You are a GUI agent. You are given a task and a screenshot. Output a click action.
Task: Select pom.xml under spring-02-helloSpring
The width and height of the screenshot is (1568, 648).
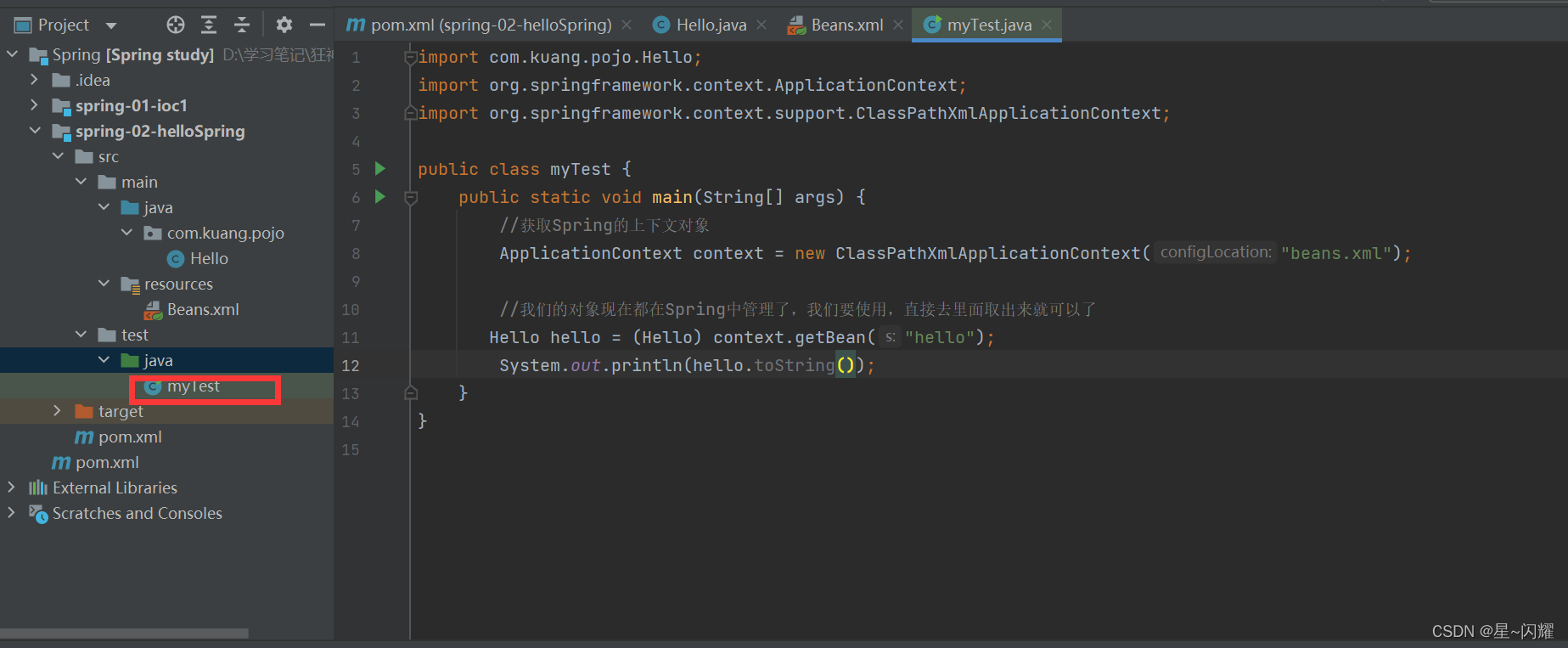[x=130, y=437]
